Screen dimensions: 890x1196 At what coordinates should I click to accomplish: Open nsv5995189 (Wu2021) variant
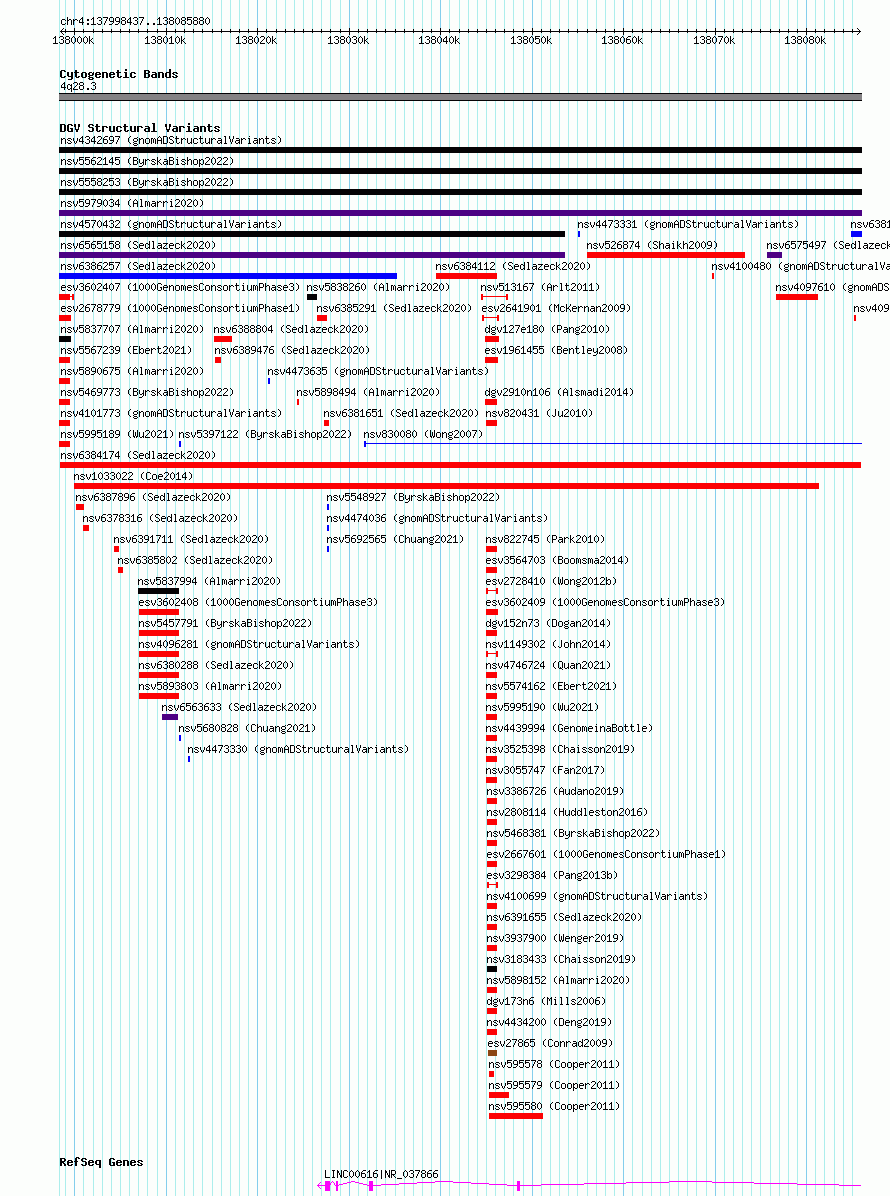pos(117,434)
